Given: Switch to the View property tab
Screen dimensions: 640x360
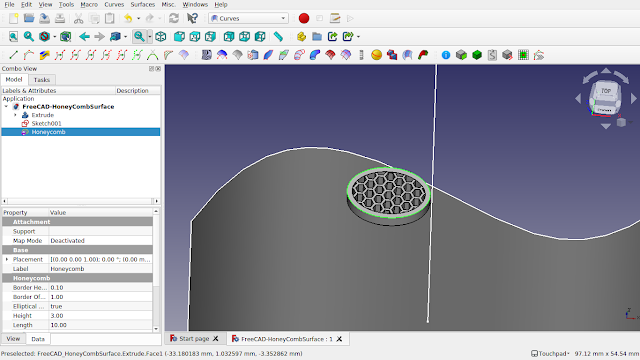Looking at the screenshot, I should (13, 339).
